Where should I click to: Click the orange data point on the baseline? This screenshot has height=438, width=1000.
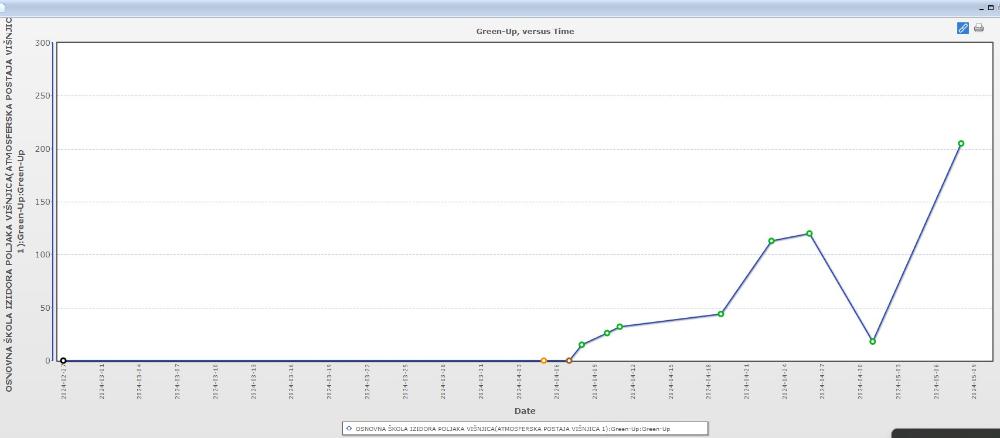coord(543,360)
